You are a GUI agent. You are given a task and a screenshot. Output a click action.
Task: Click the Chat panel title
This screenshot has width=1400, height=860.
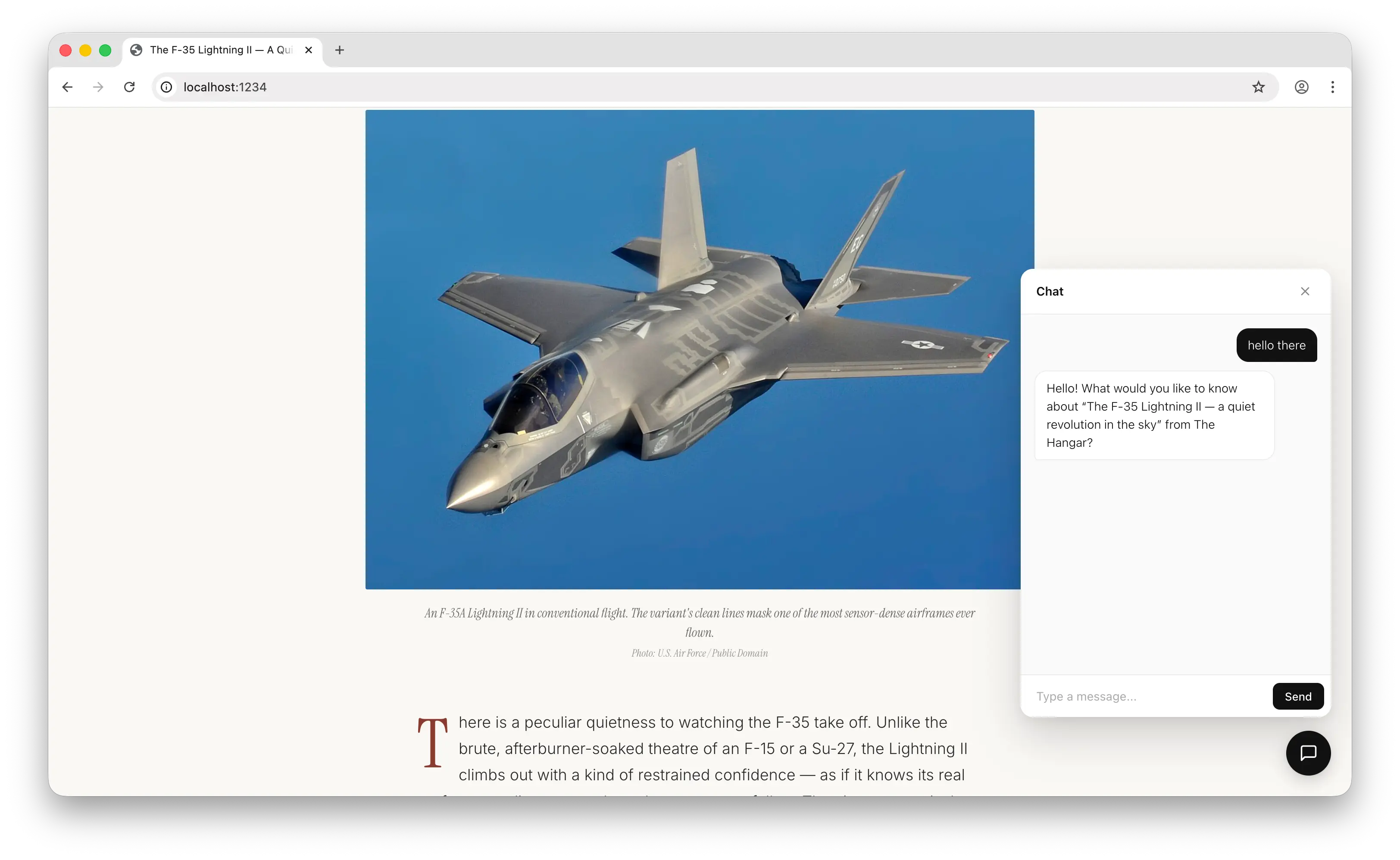point(1050,291)
